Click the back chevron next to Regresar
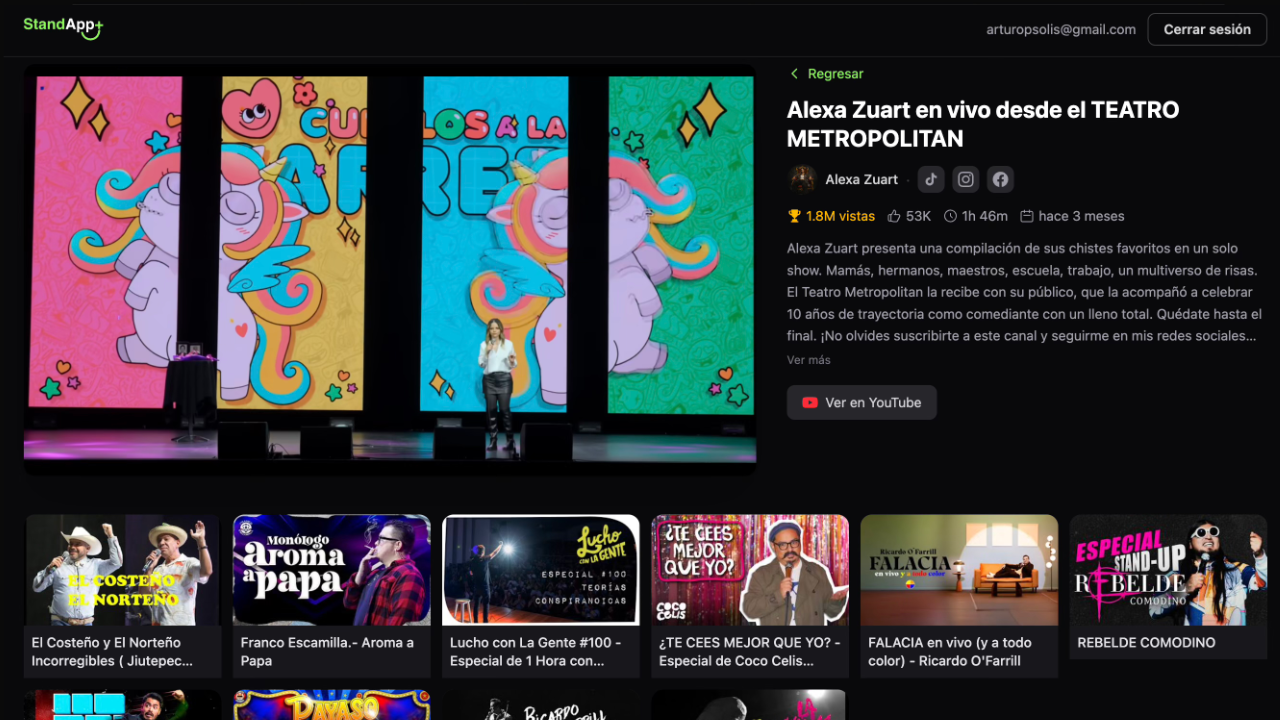This screenshot has width=1280, height=720. (x=794, y=74)
